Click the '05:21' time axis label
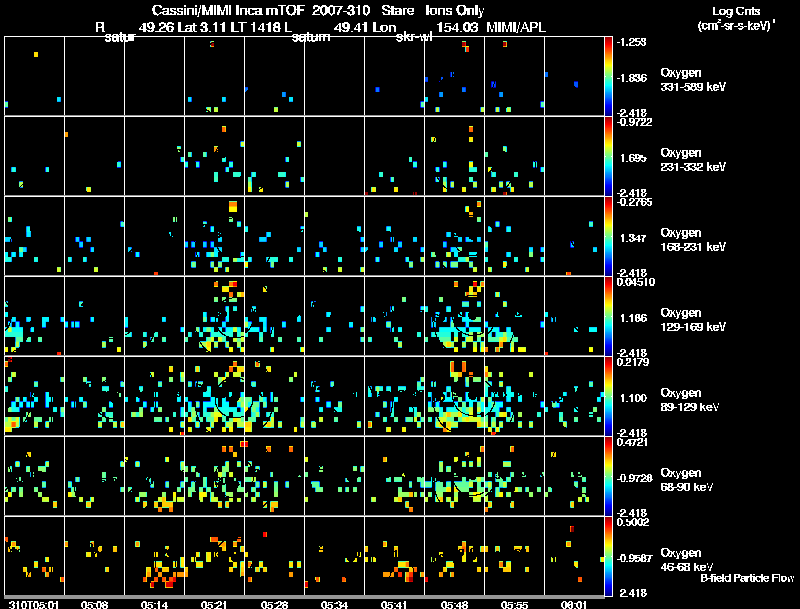 214,605
